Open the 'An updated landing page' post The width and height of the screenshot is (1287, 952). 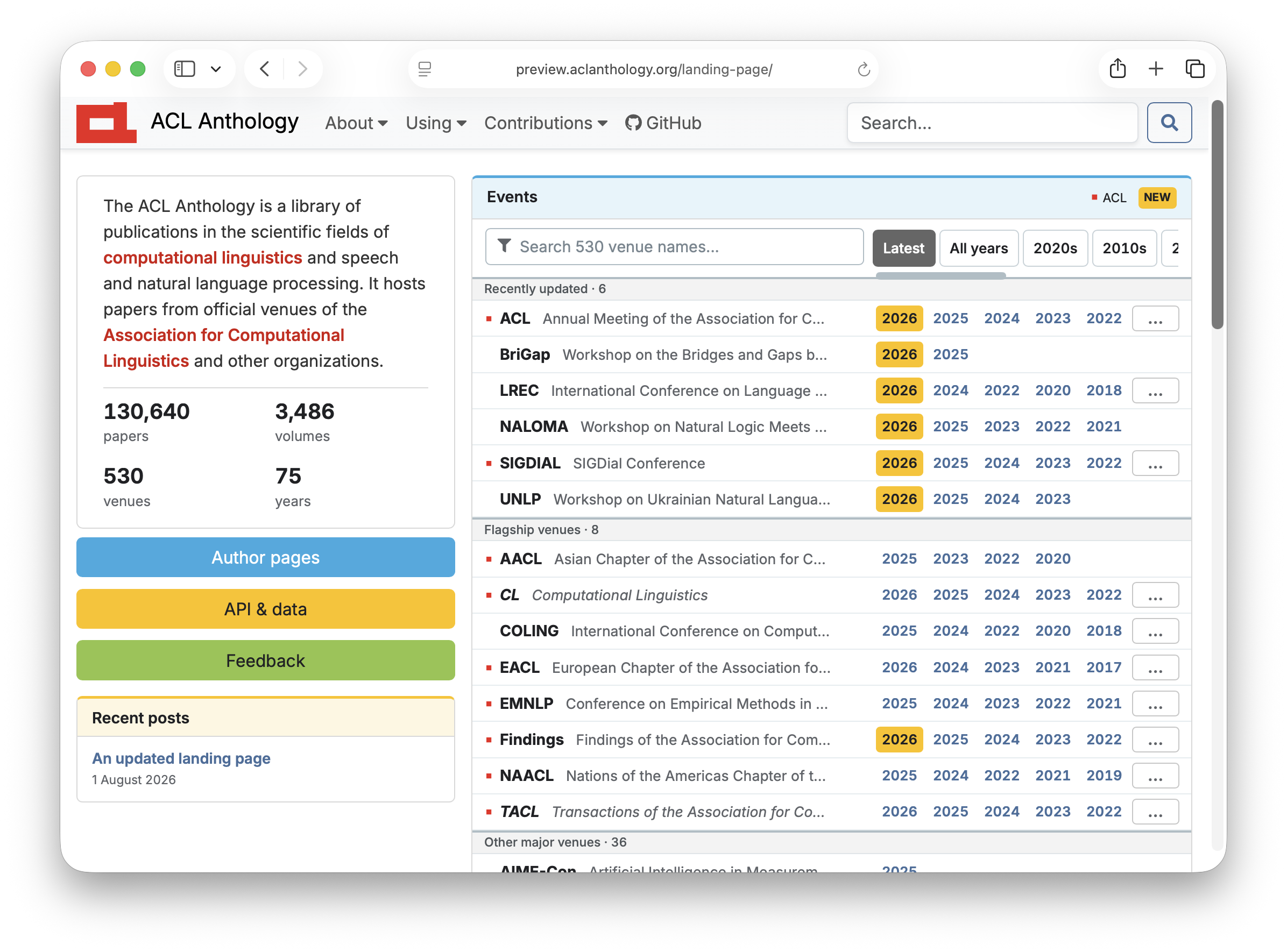[x=181, y=758]
